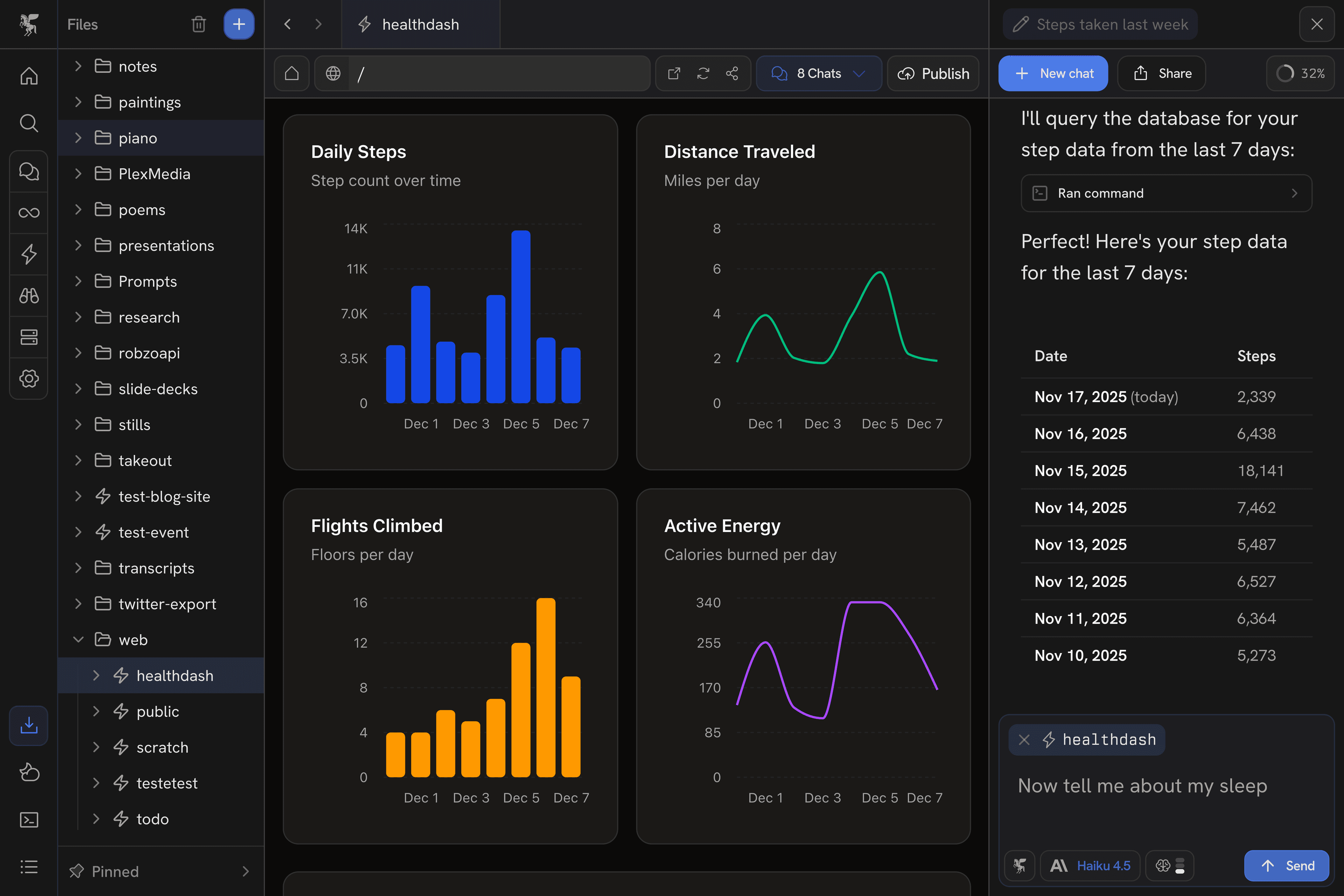This screenshot has width=1344, height=896.
Task: Open the search icon in left sidebar
Action: point(29,124)
